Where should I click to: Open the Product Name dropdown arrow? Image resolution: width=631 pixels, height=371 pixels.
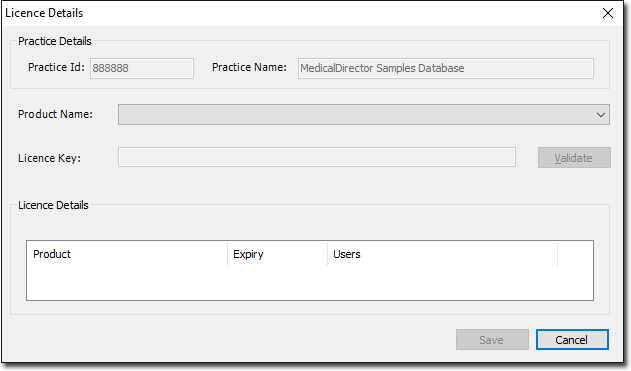click(600, 115)
